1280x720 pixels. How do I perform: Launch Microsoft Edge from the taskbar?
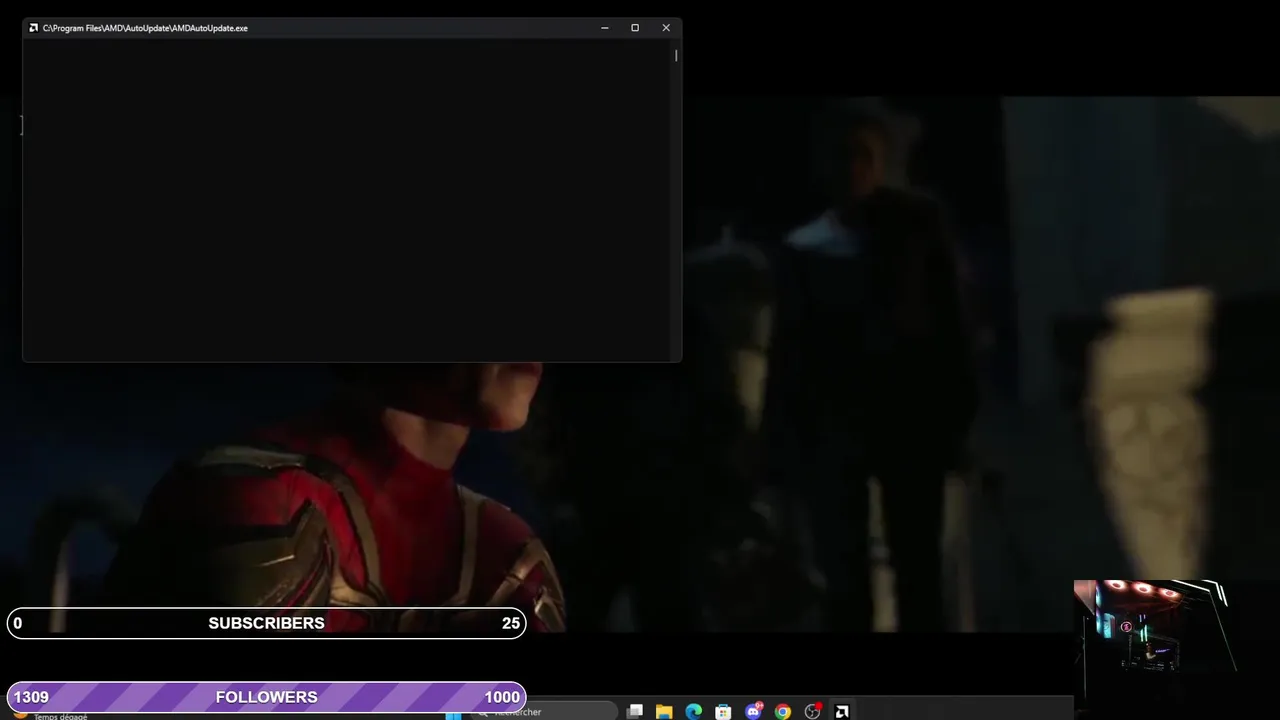coord(694,712)
